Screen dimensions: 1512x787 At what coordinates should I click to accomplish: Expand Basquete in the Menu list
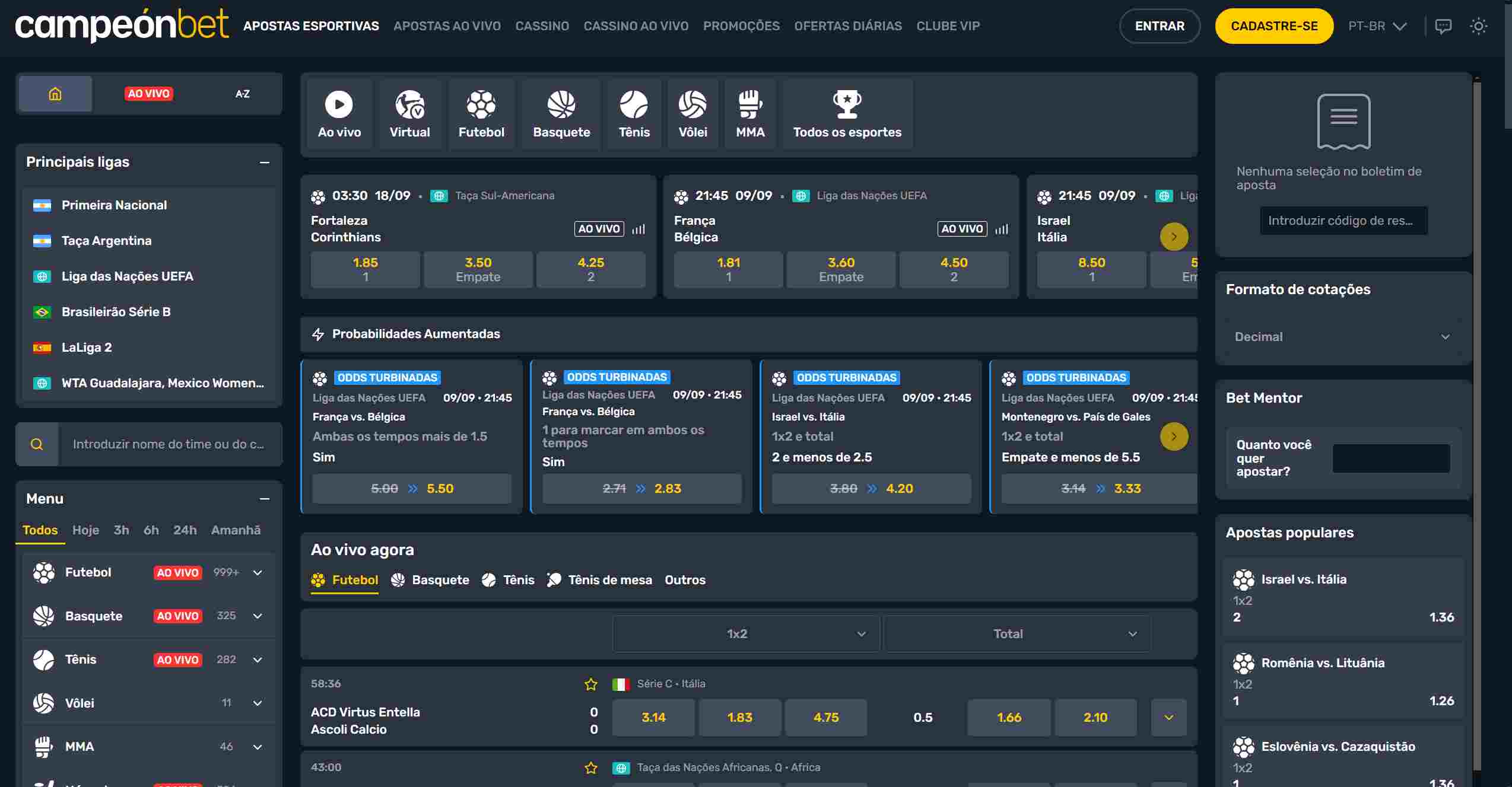point(258,616)
